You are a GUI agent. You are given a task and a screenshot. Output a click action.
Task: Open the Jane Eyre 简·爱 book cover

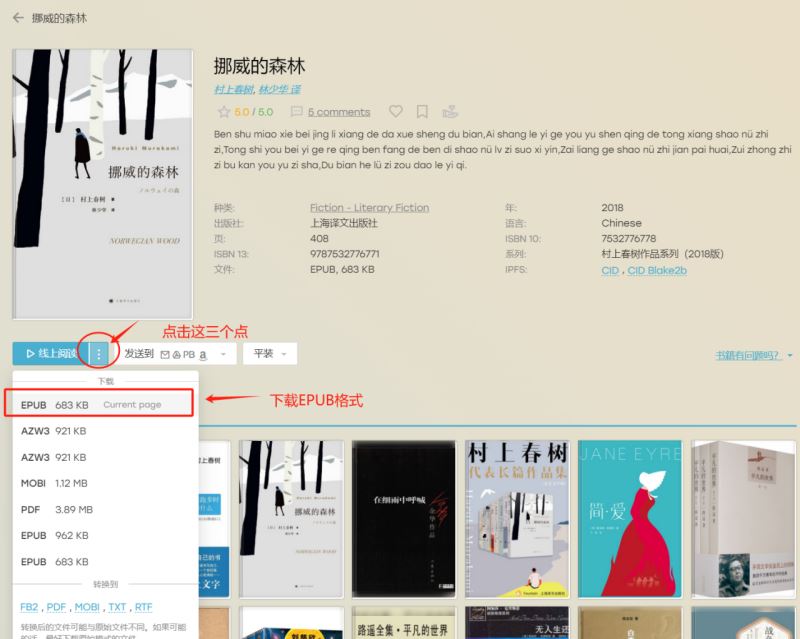[630, 519]
